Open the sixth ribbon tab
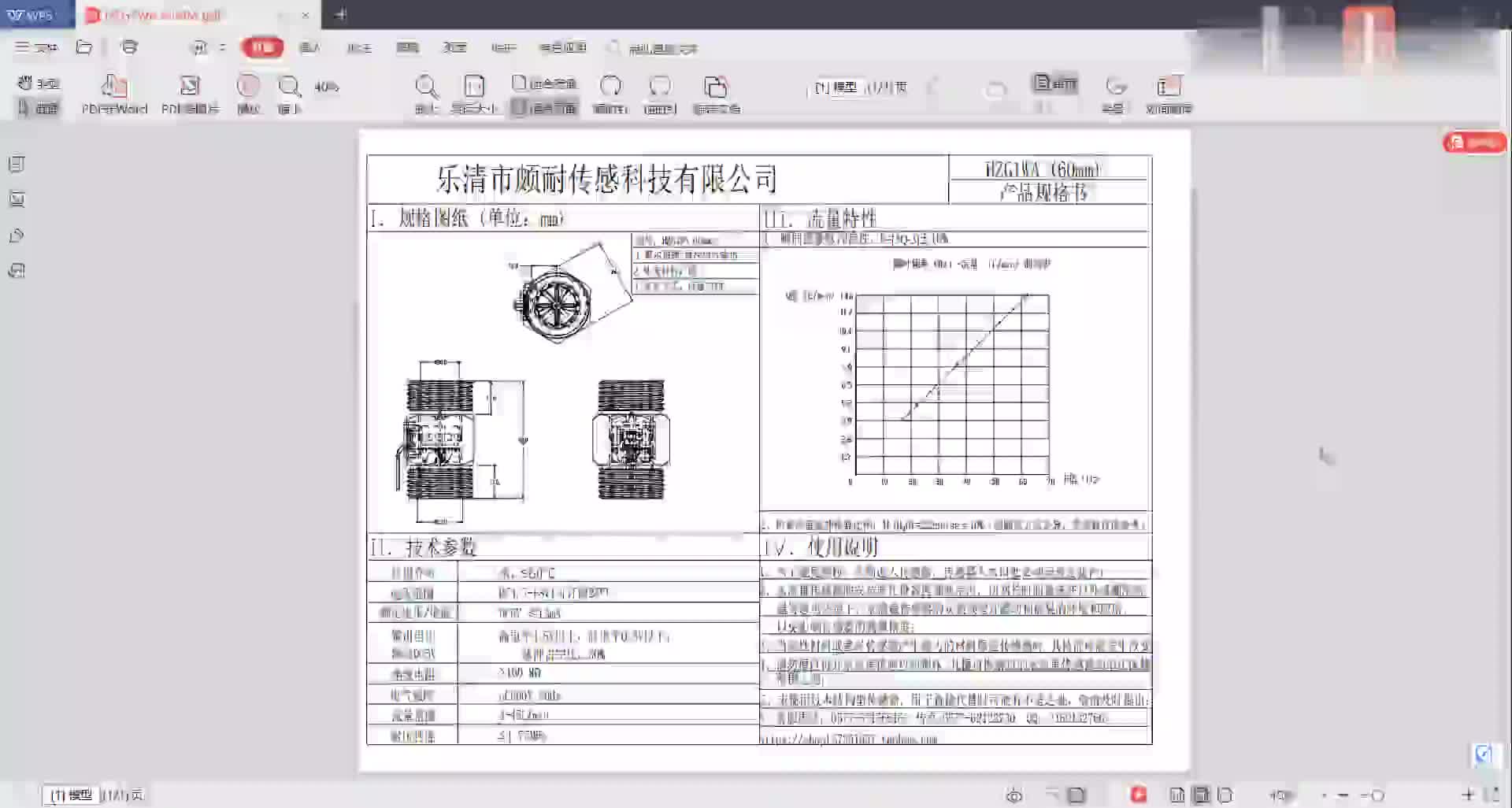 pyautogui.click(x=503, y=48)
